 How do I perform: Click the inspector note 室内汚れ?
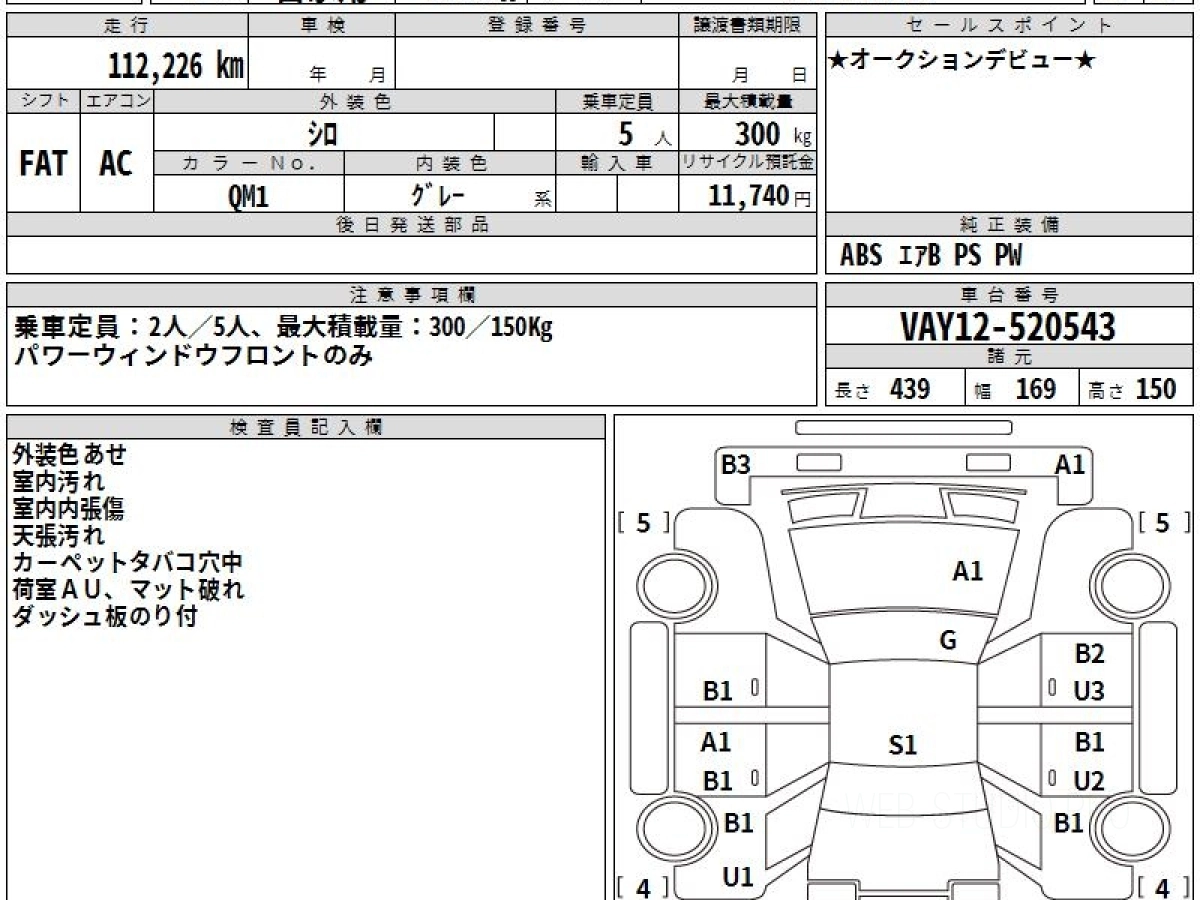click(x=59, y=482)
